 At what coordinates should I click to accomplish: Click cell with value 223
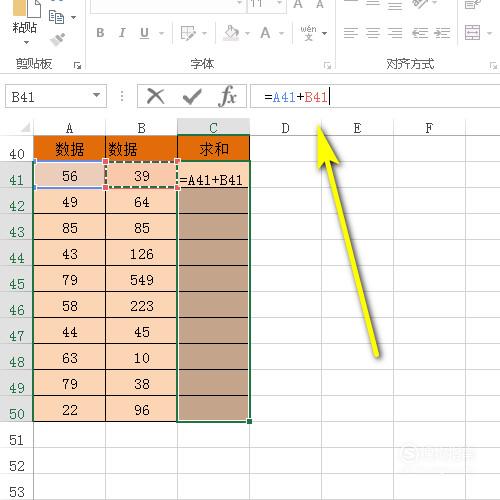(141, 305)
